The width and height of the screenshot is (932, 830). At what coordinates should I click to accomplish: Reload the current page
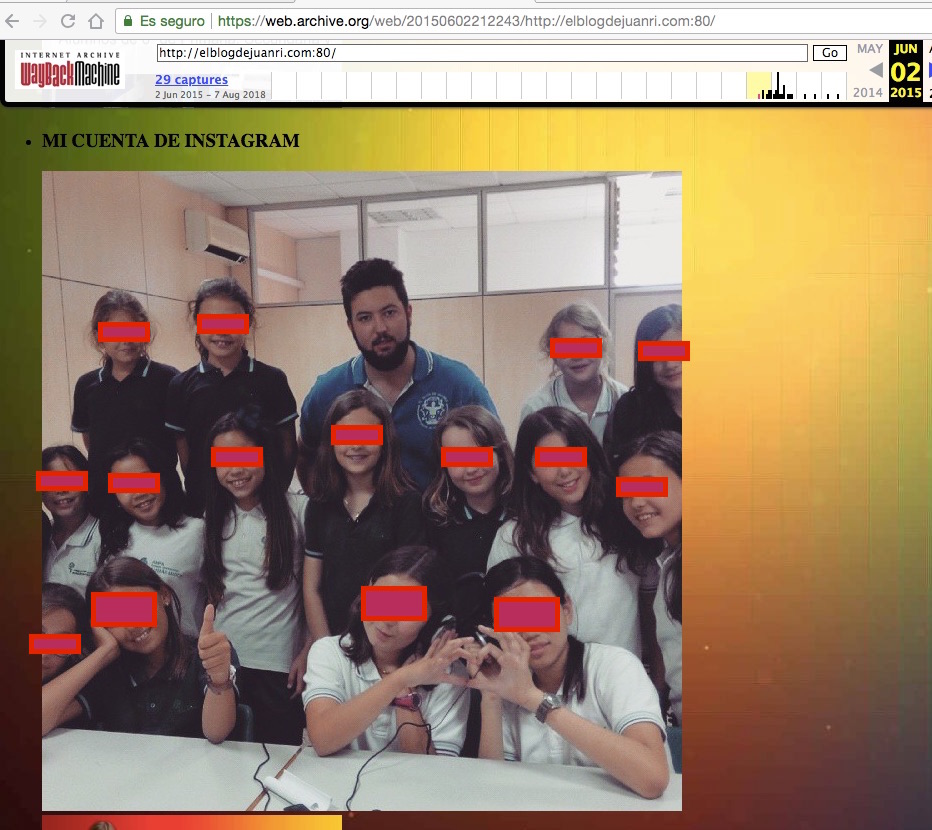[x=68, y=21]
